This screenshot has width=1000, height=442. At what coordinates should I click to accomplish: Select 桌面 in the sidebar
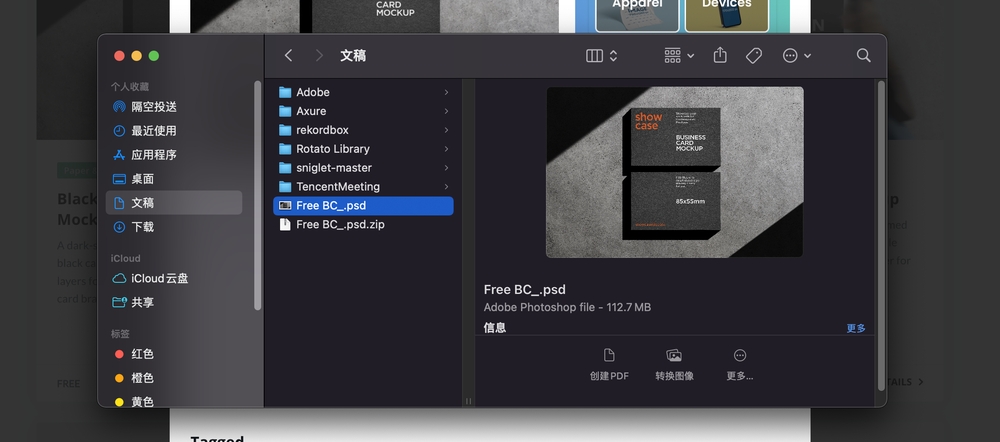pos(142,179)
